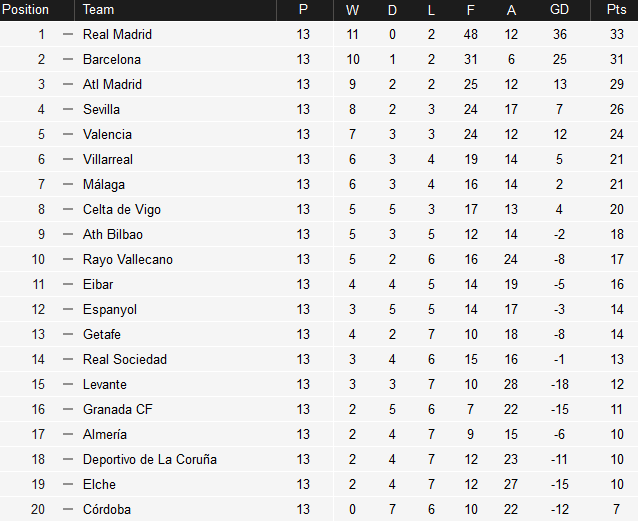Click the dash indicator next to Córdoba

click(x=68, y=509)
